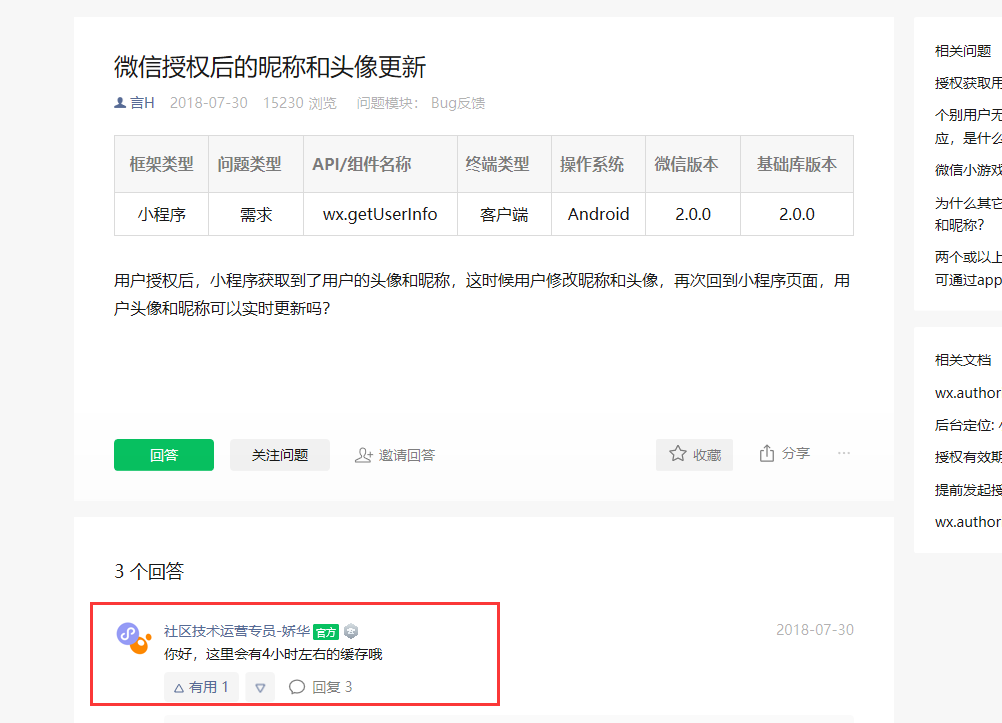Click the 关注问题 button

280,455
